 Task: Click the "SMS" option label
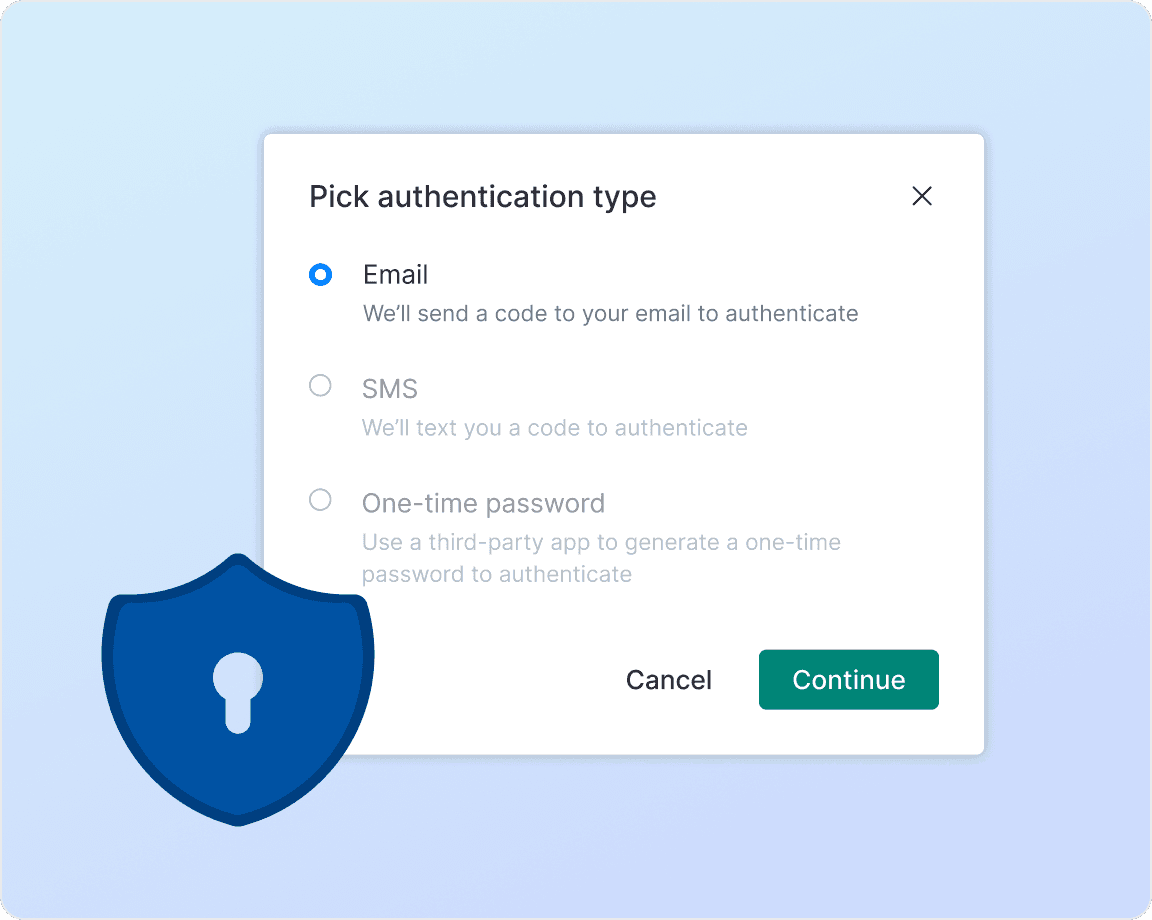coord(390,389)
